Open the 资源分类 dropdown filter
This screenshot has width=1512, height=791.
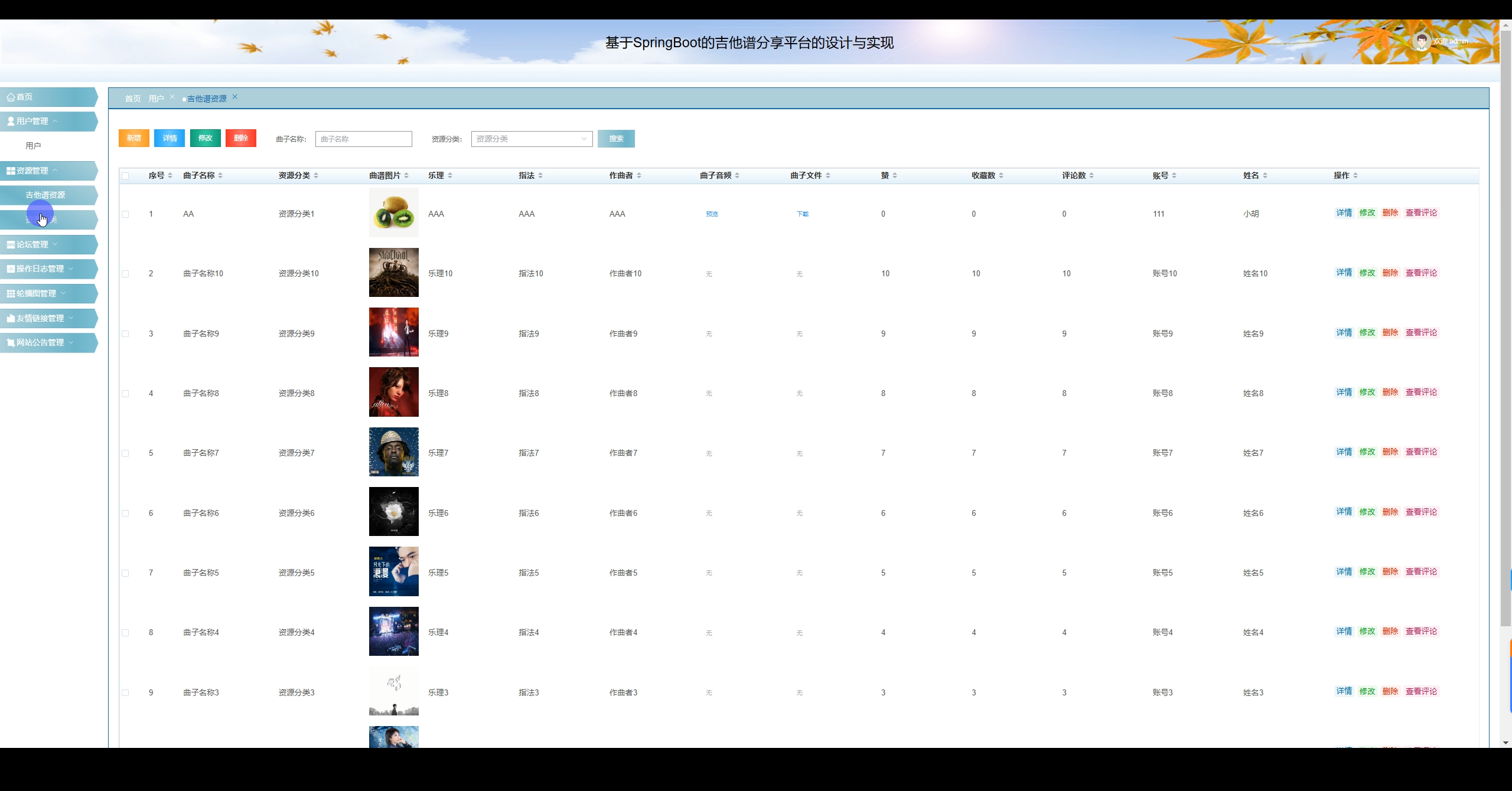pyautogui.click(x=532, y=139)
